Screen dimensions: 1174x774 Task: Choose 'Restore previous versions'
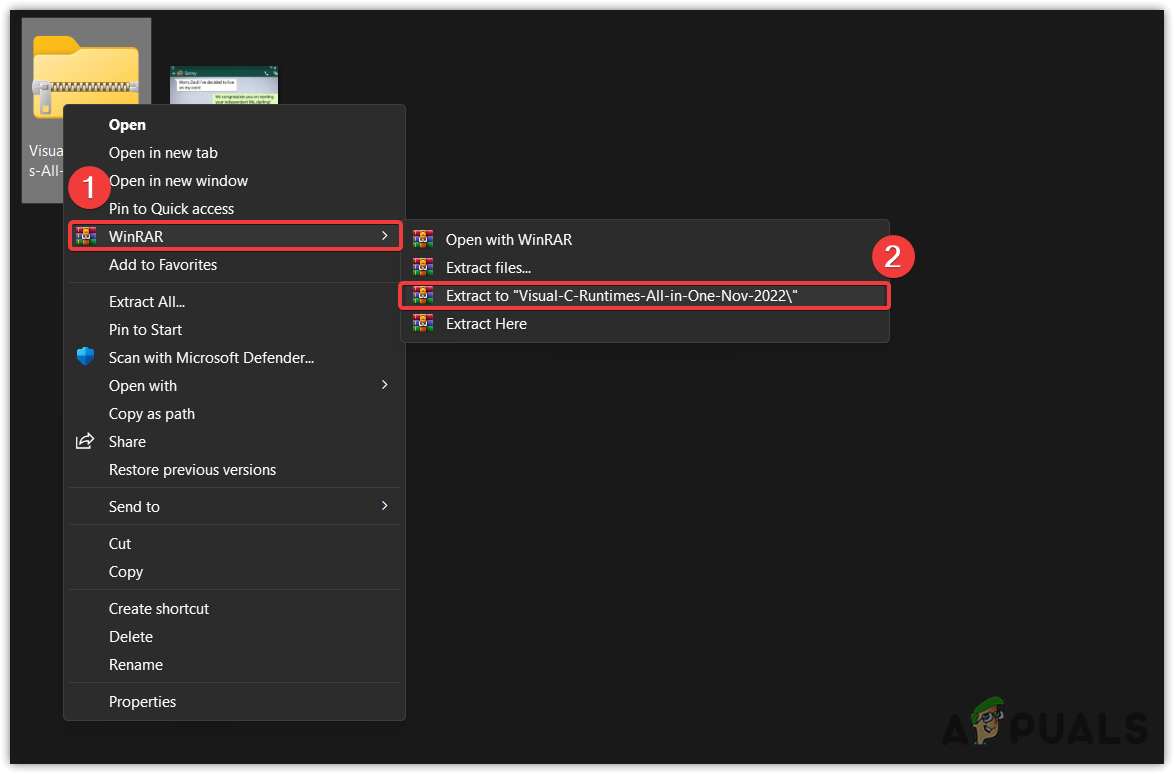(x=192, y=469)
